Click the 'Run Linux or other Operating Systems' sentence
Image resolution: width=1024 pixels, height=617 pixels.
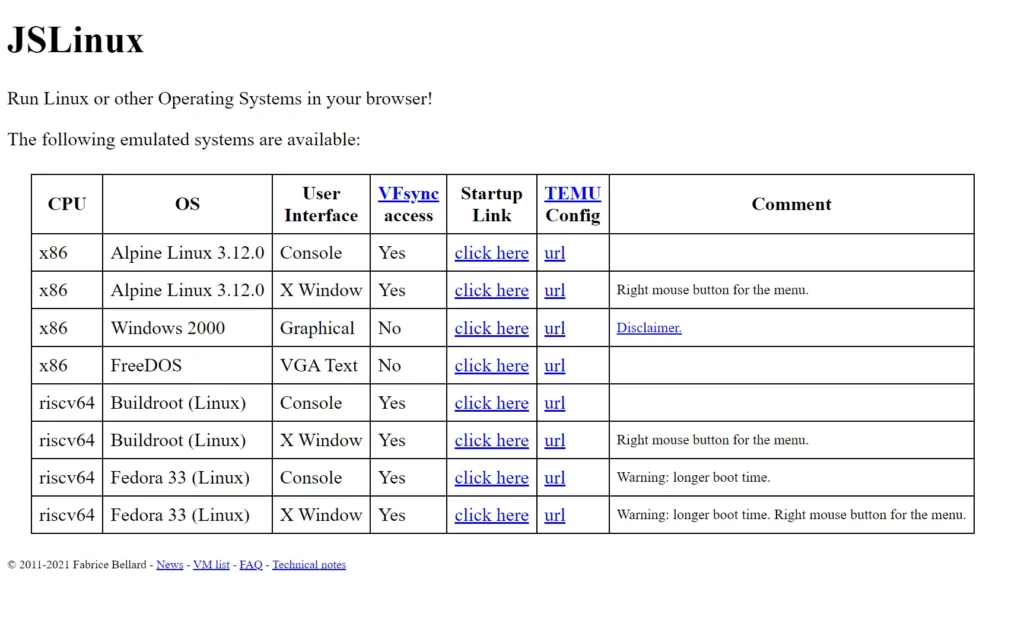(219, 99)
